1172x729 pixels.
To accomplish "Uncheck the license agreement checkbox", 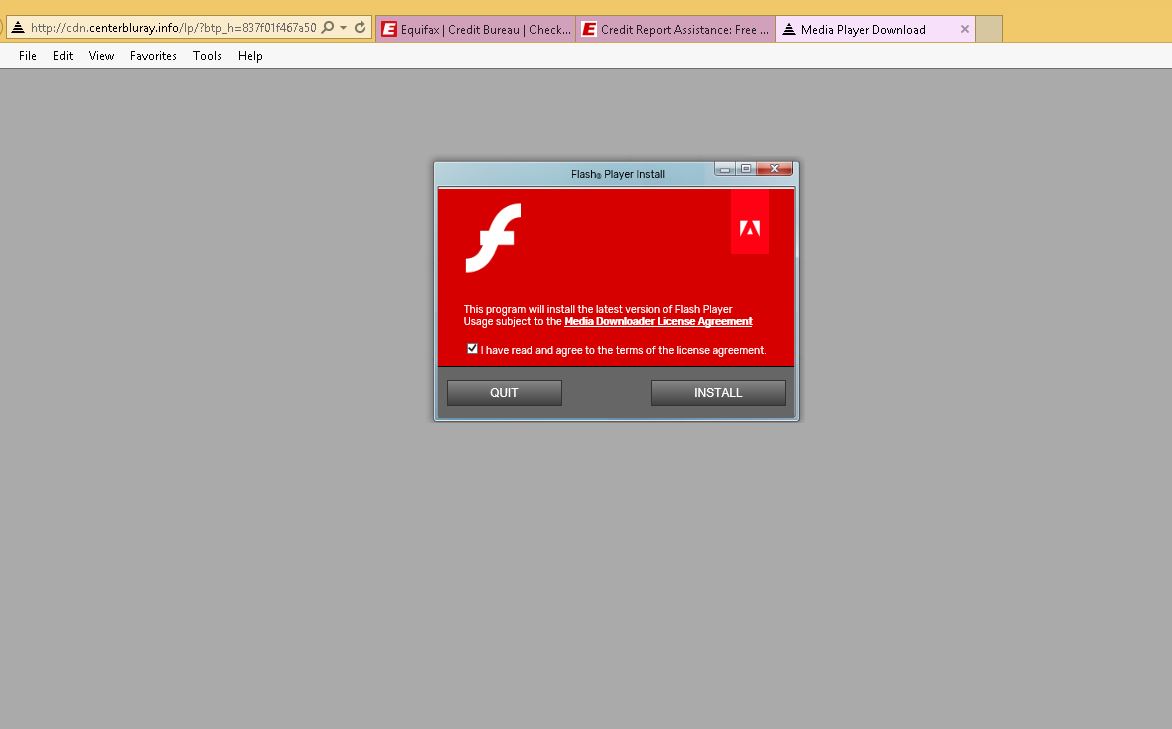I will (x=472, y=348).
